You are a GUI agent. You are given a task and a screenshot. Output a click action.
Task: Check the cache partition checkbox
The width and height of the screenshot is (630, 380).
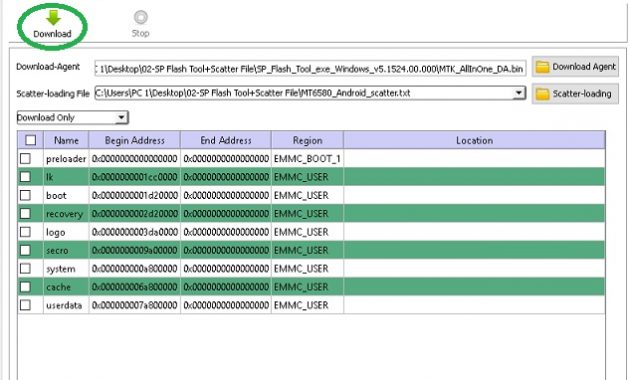pyautogui.click(x=25, y=287)
